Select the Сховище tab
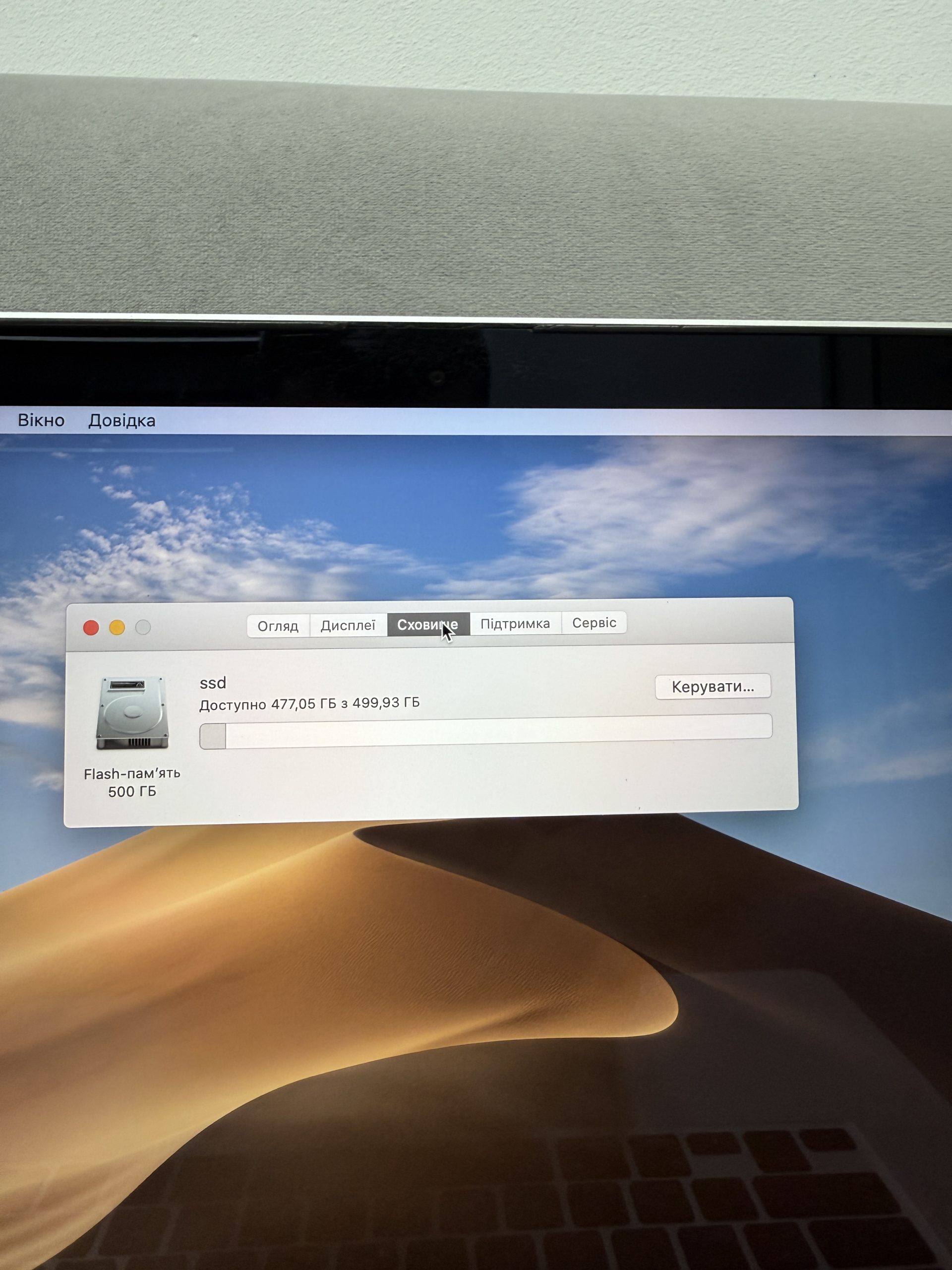Image resolution: width=952 pixels, height=1270 pixels. (428, 625)
